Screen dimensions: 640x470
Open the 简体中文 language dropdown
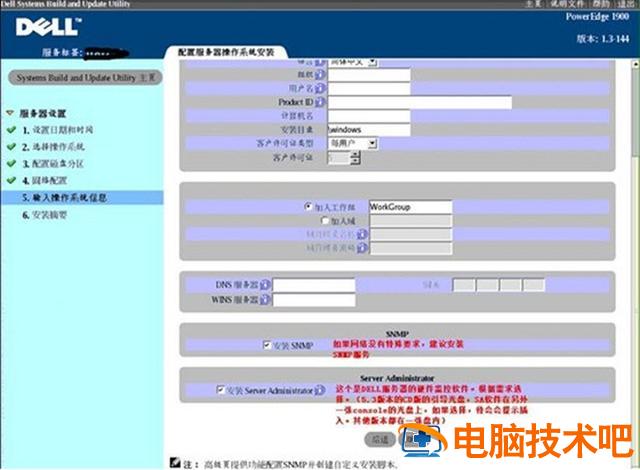point(372,62)
